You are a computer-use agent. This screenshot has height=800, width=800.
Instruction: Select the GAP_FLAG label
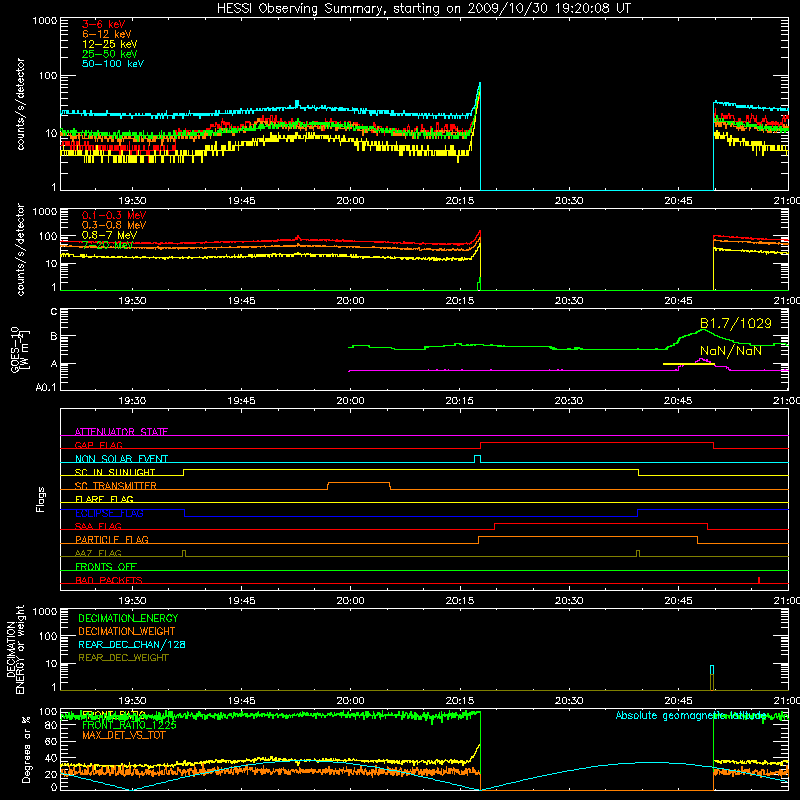pos(98,445)
